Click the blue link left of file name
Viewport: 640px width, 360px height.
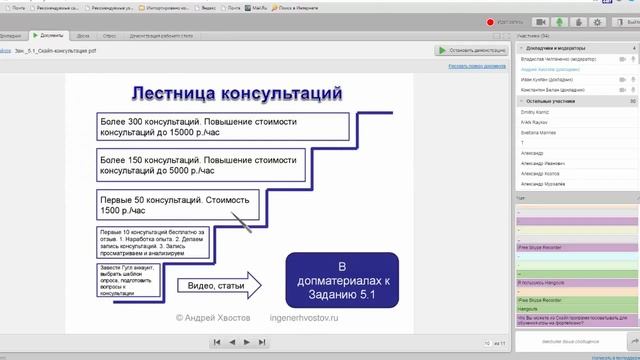click(x=5, y=51)
